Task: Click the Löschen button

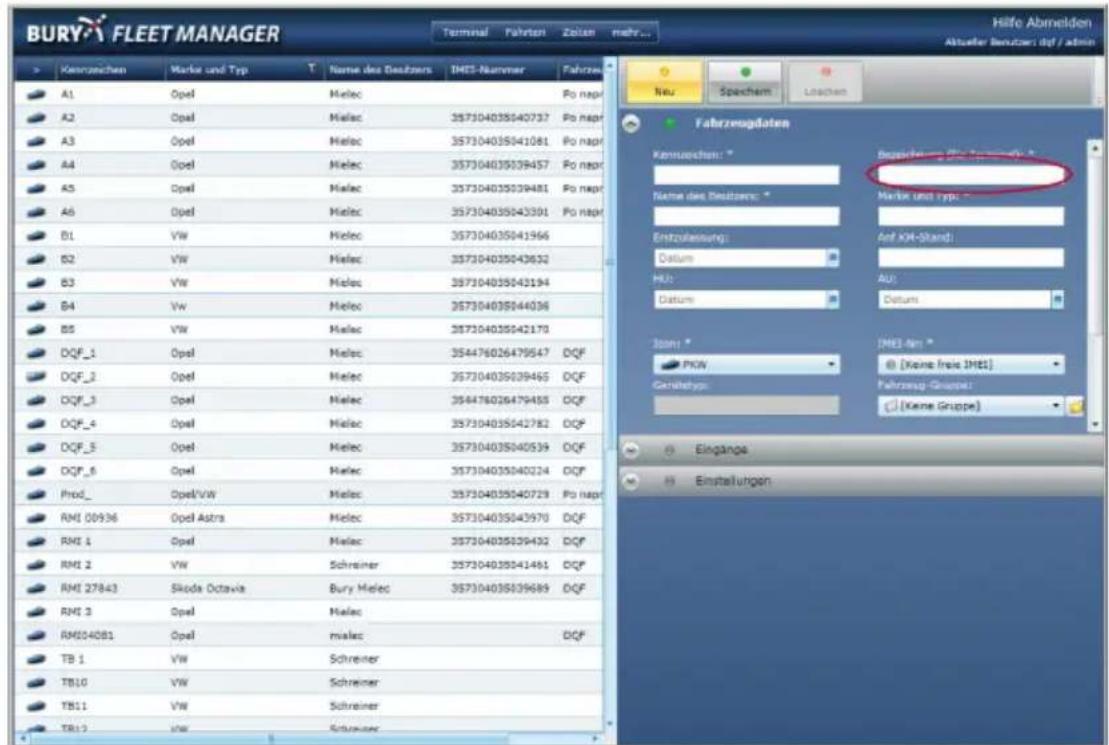Action: click(x=825, y=82)
